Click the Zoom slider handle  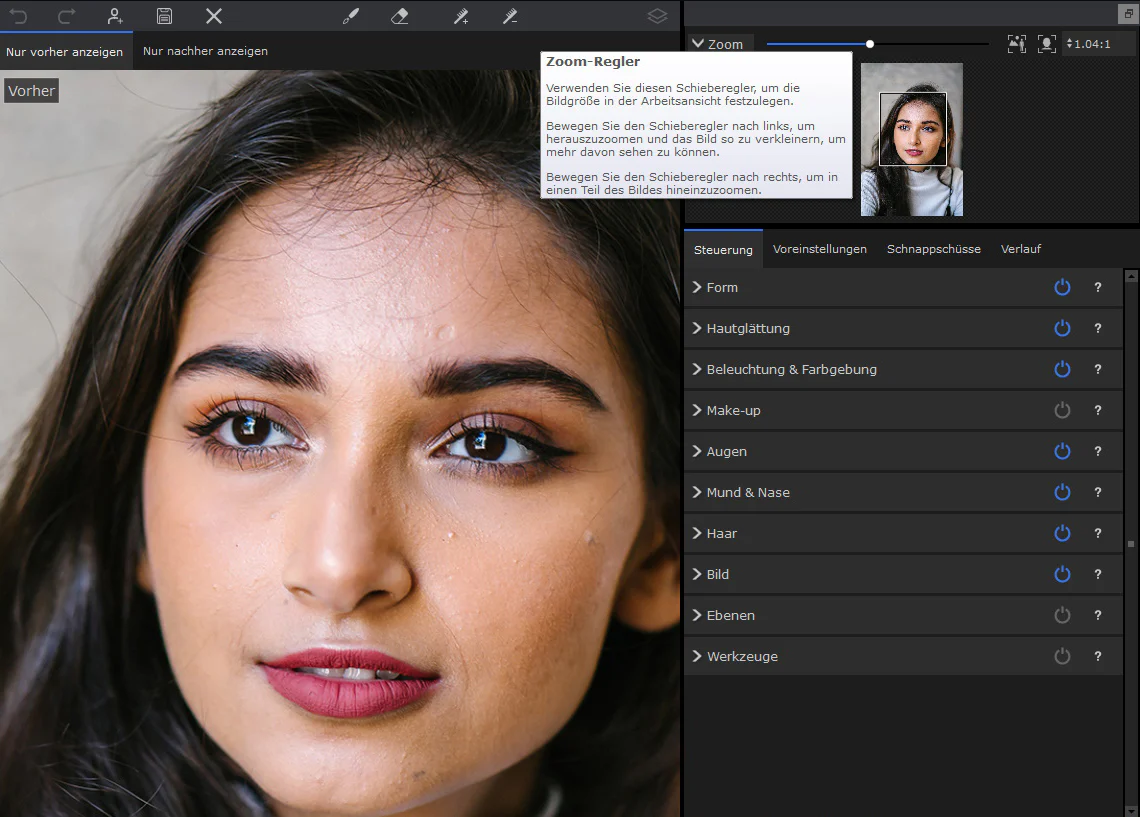pos(870,44)
